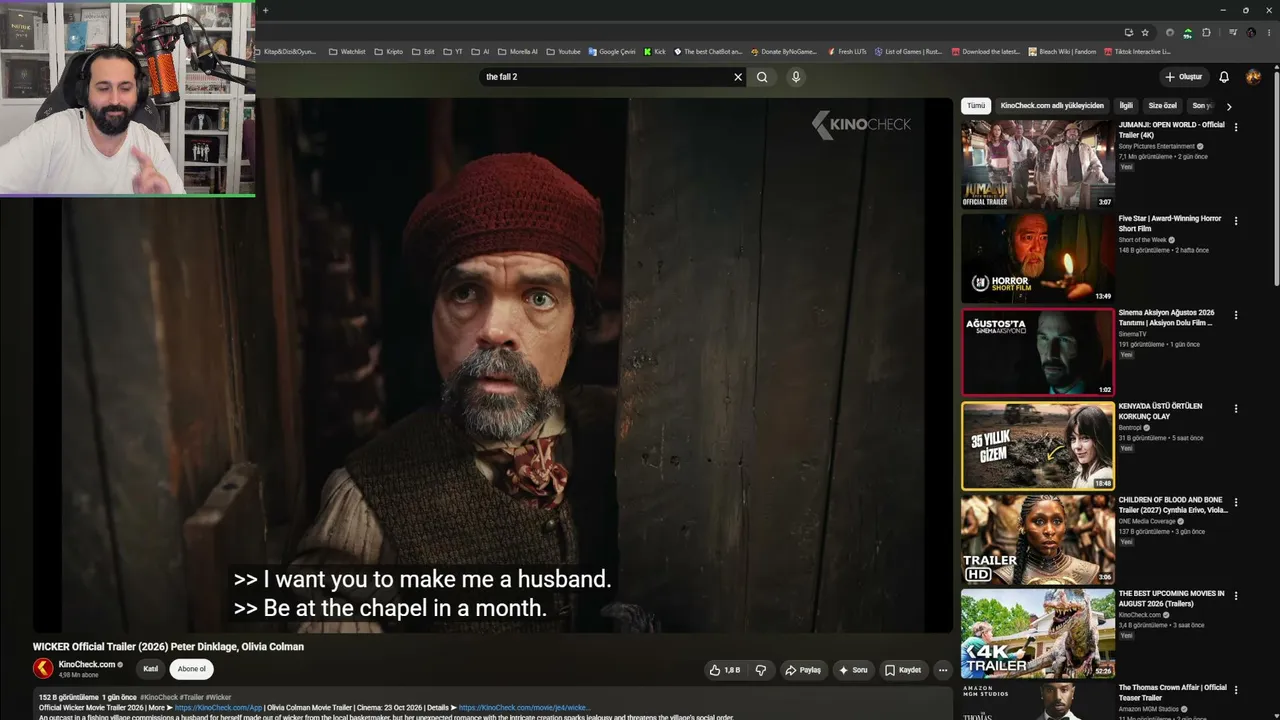The image size is (1280, 720).
Task: Open the 35 Yıllık Gizem video thumbnail
Action: pos(1038,446)
